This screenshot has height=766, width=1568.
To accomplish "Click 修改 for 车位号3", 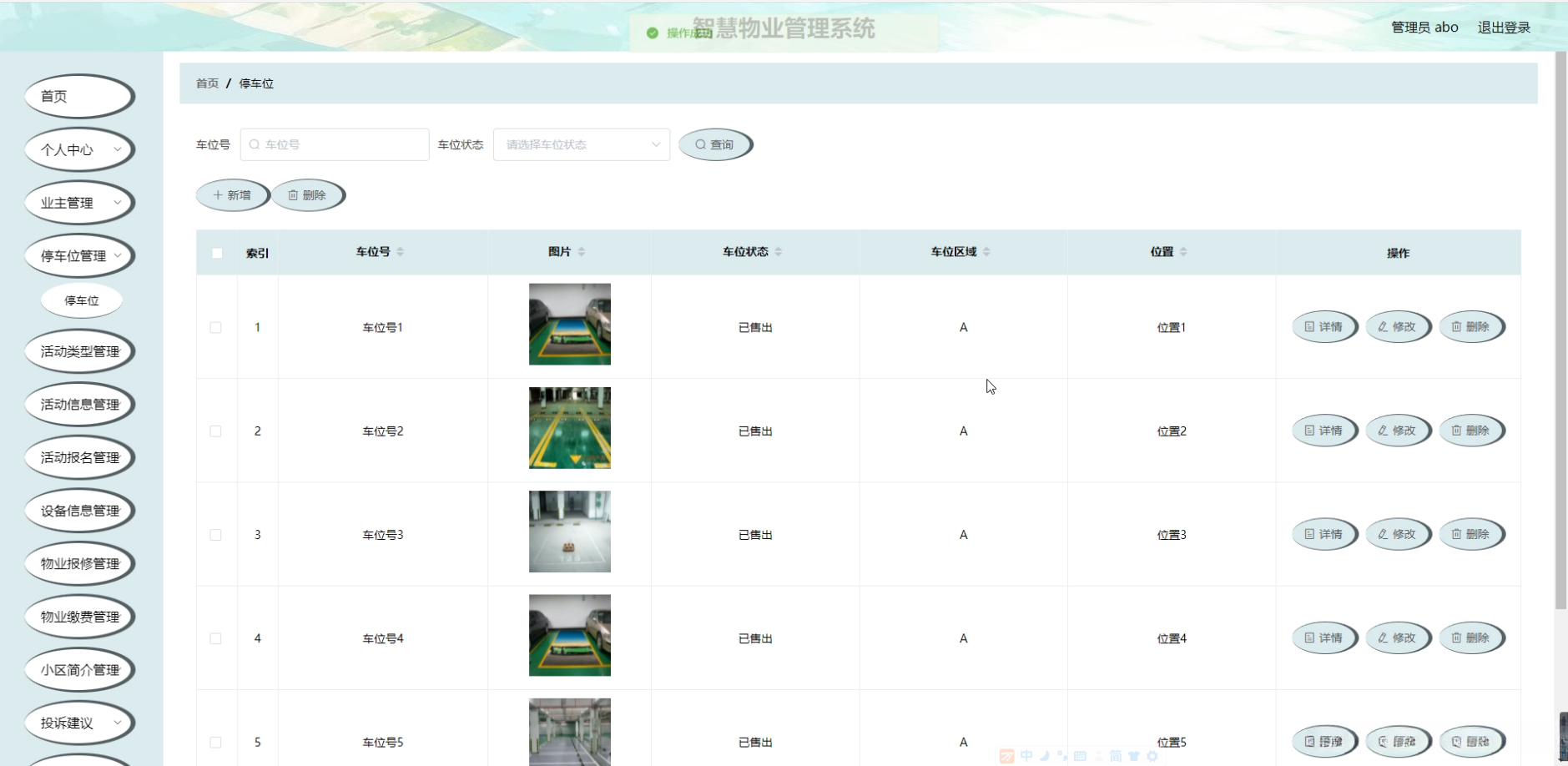I will 1399,534.
